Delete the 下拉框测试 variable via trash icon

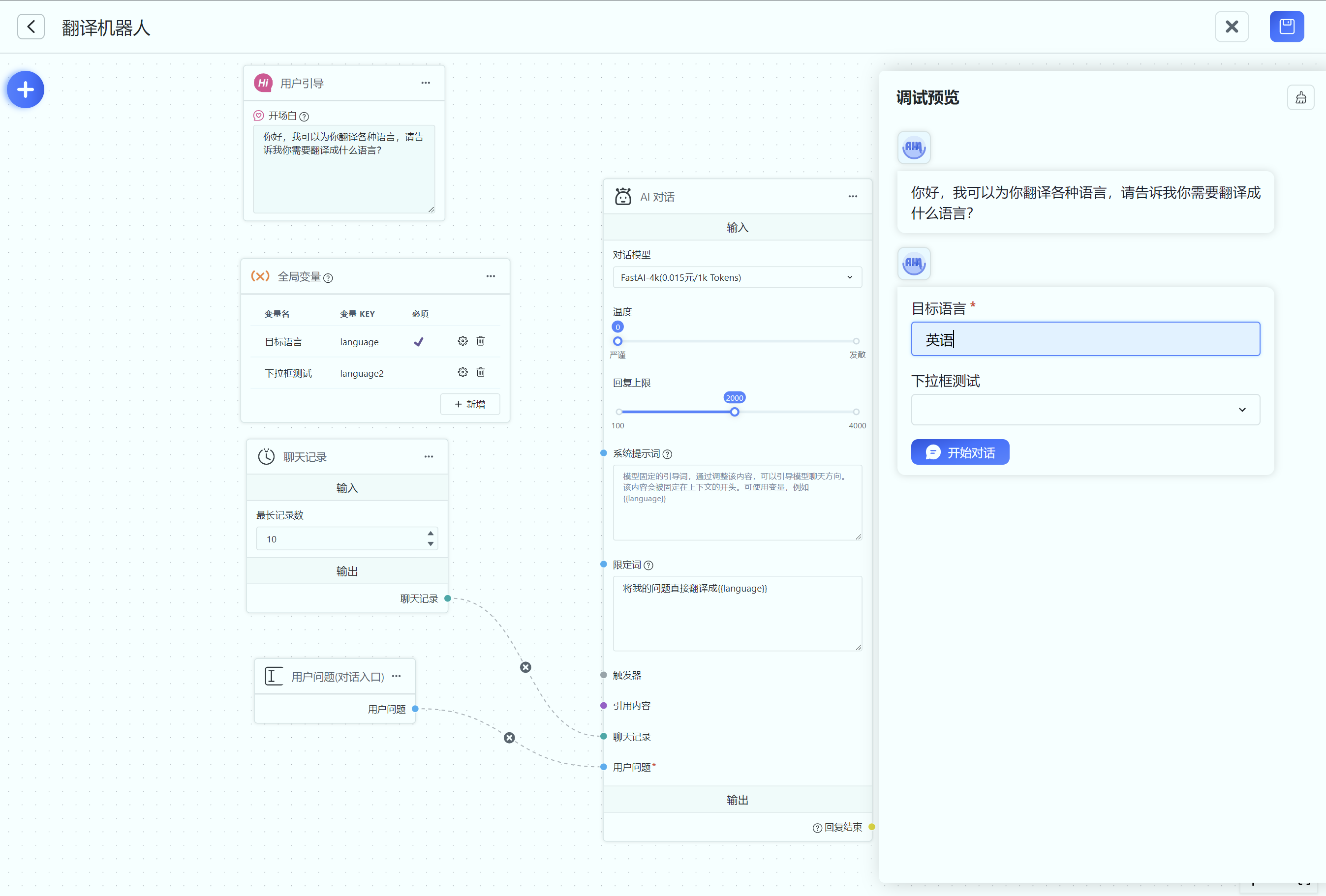[480, 372]
